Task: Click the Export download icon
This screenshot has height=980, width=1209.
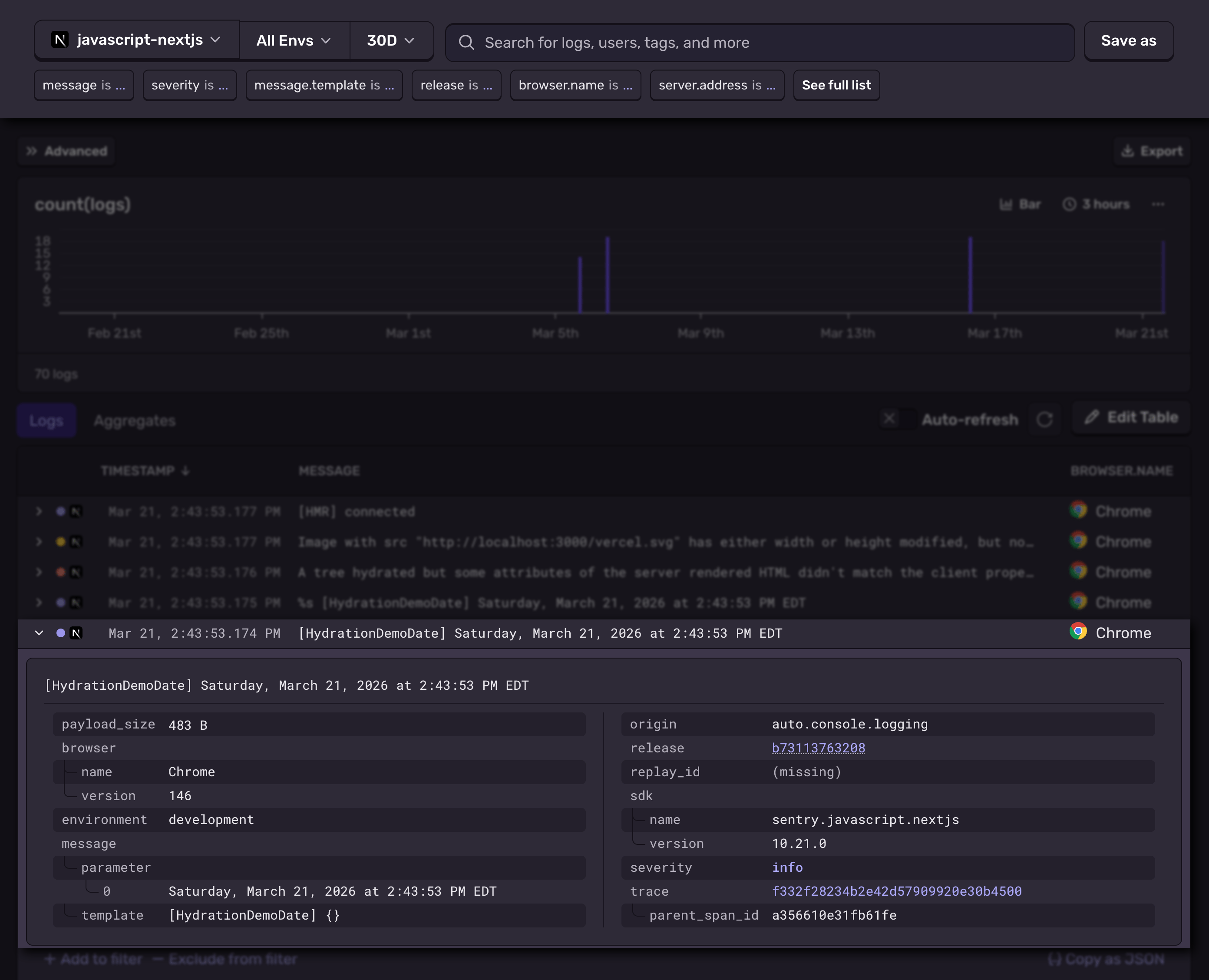Action: [1127, 151]
